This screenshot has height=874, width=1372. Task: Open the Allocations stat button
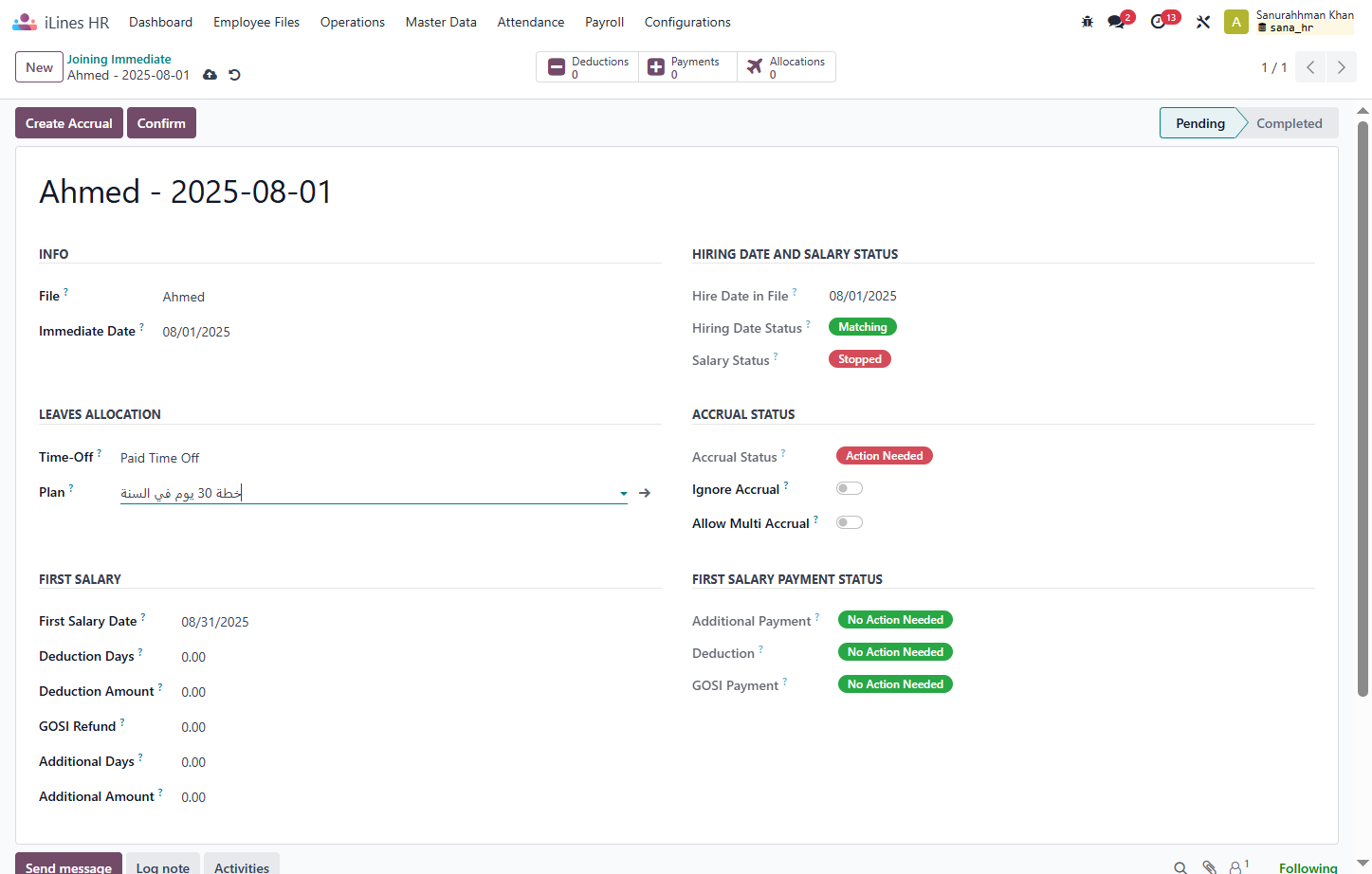(786, 67)
